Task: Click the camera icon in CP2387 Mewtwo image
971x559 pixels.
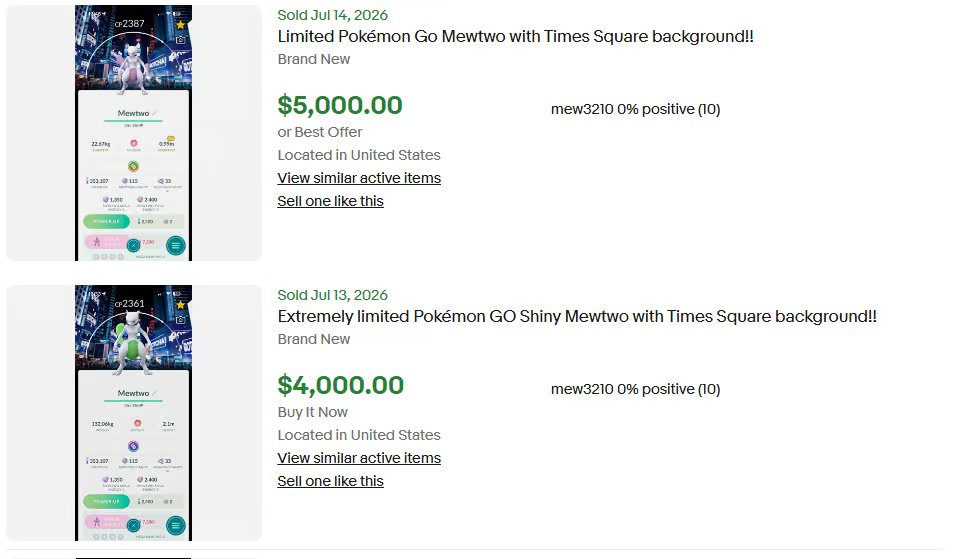Action: pyautogui.click(x=180, y=40)
